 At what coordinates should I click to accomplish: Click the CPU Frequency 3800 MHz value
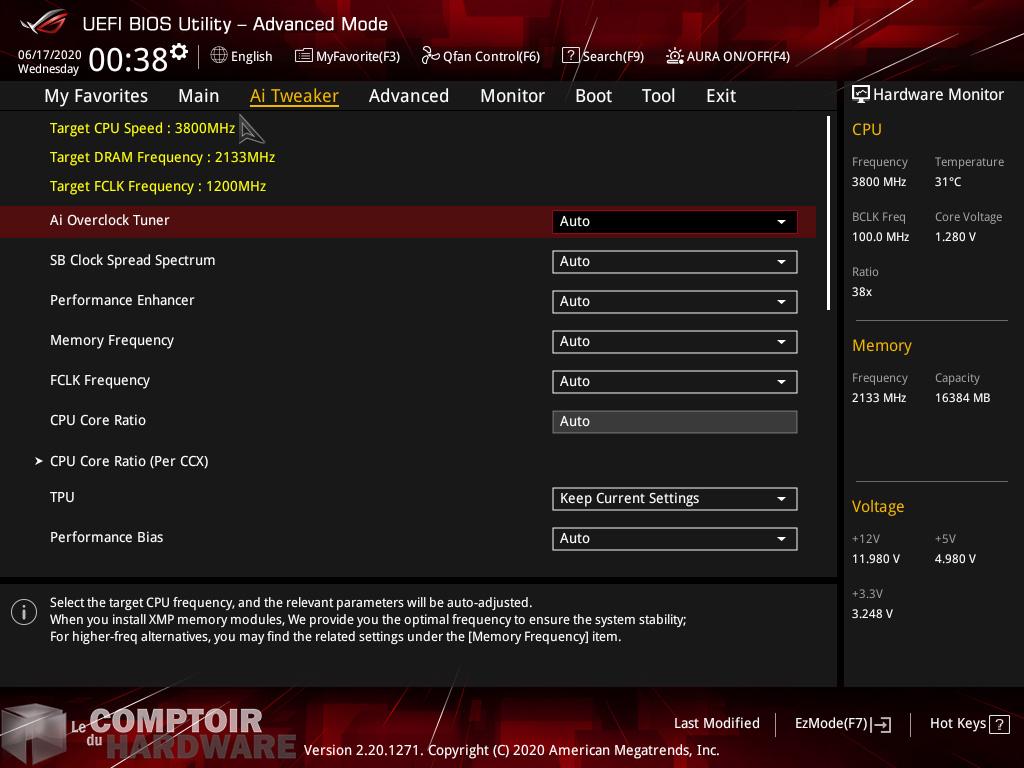pyautogui.click(x=878, y=182)
